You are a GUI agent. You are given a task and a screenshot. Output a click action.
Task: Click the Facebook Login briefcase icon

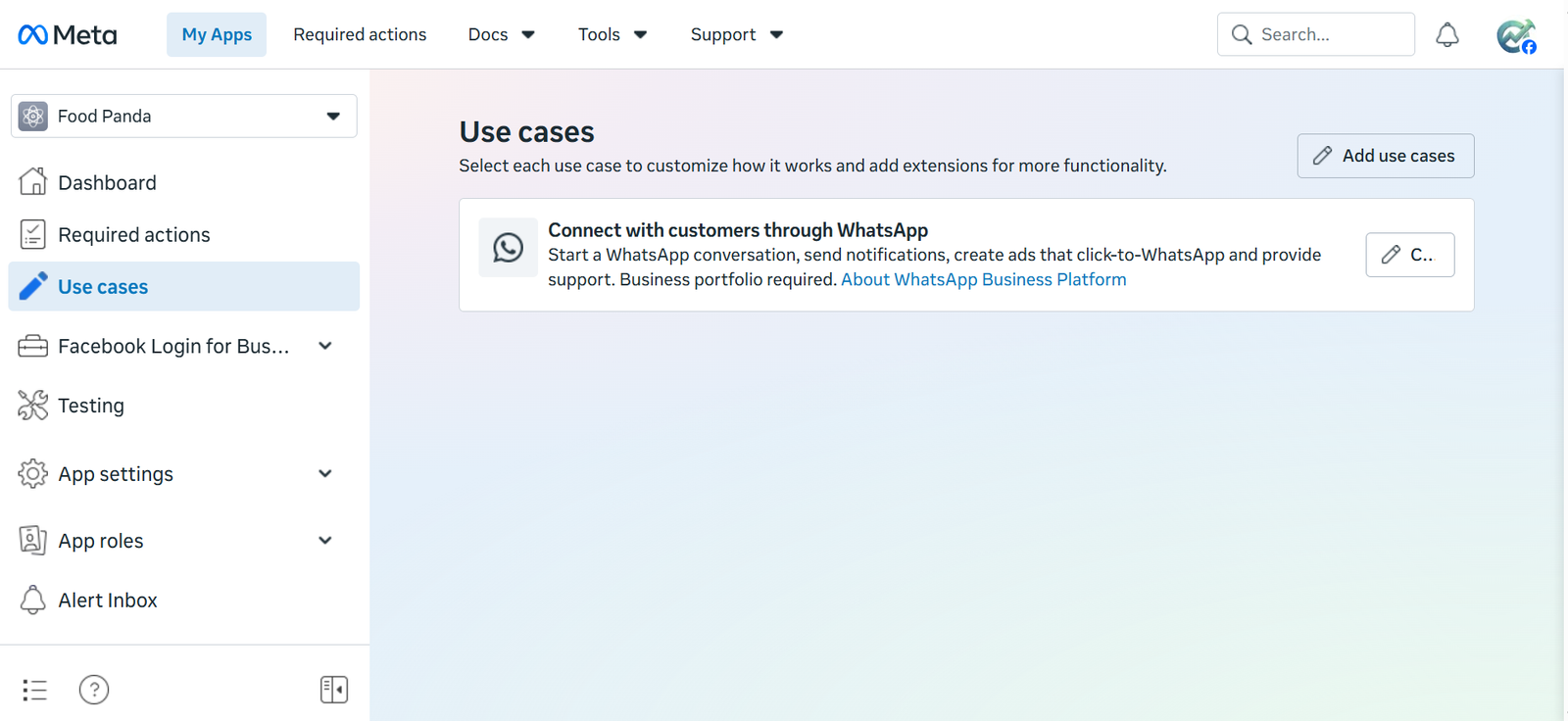(32, 346)
